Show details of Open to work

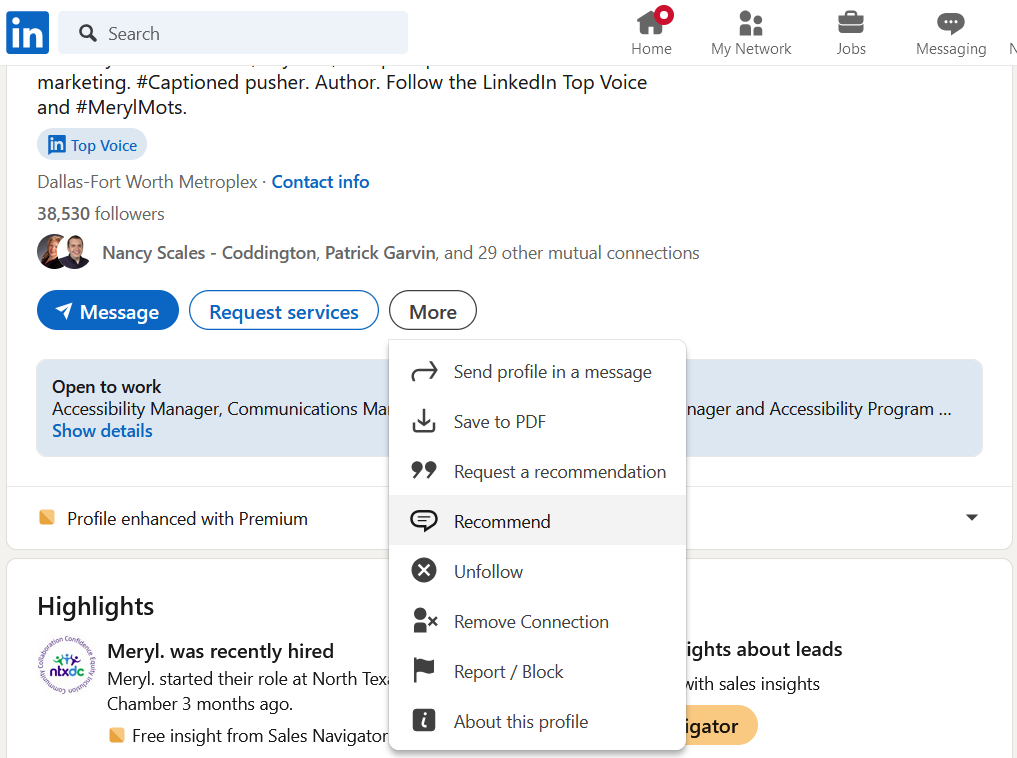101,430
